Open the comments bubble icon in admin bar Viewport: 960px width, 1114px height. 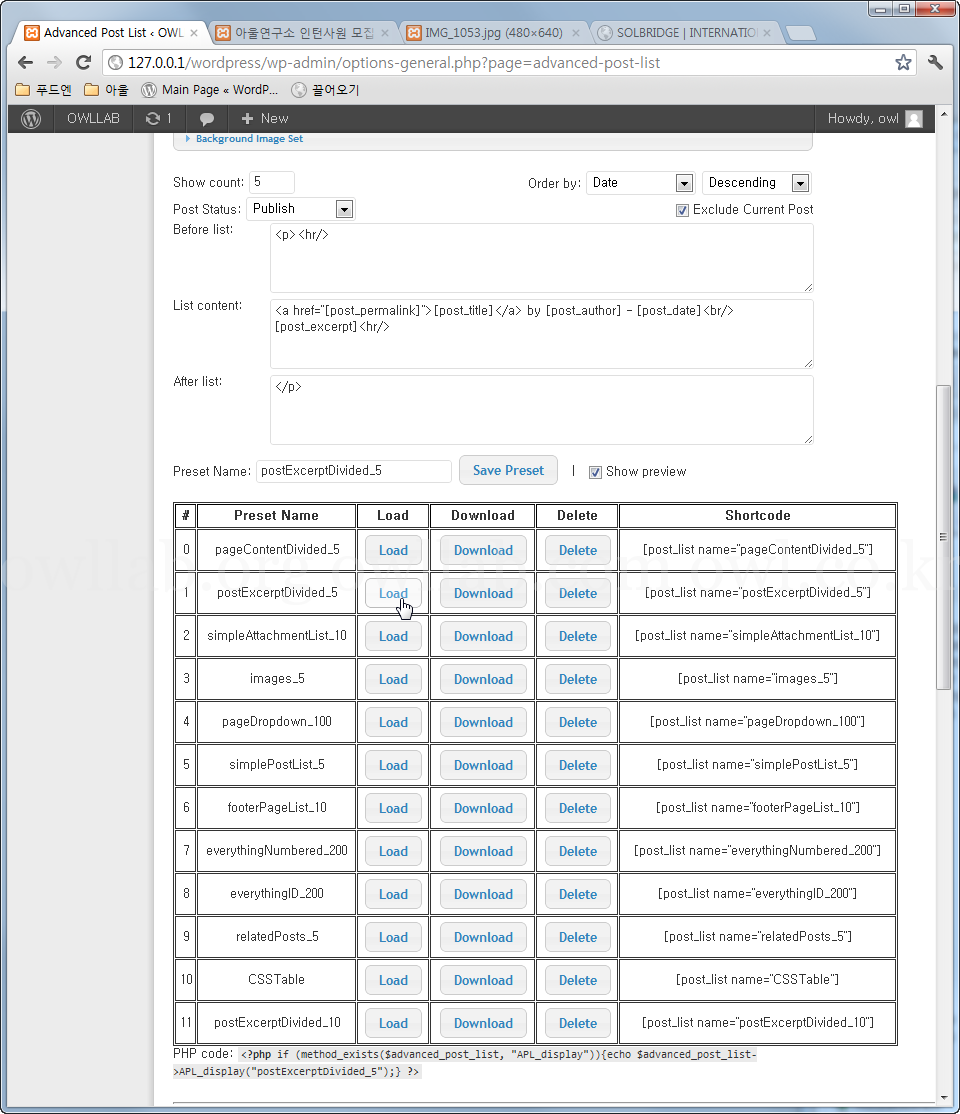click(207, 118)
